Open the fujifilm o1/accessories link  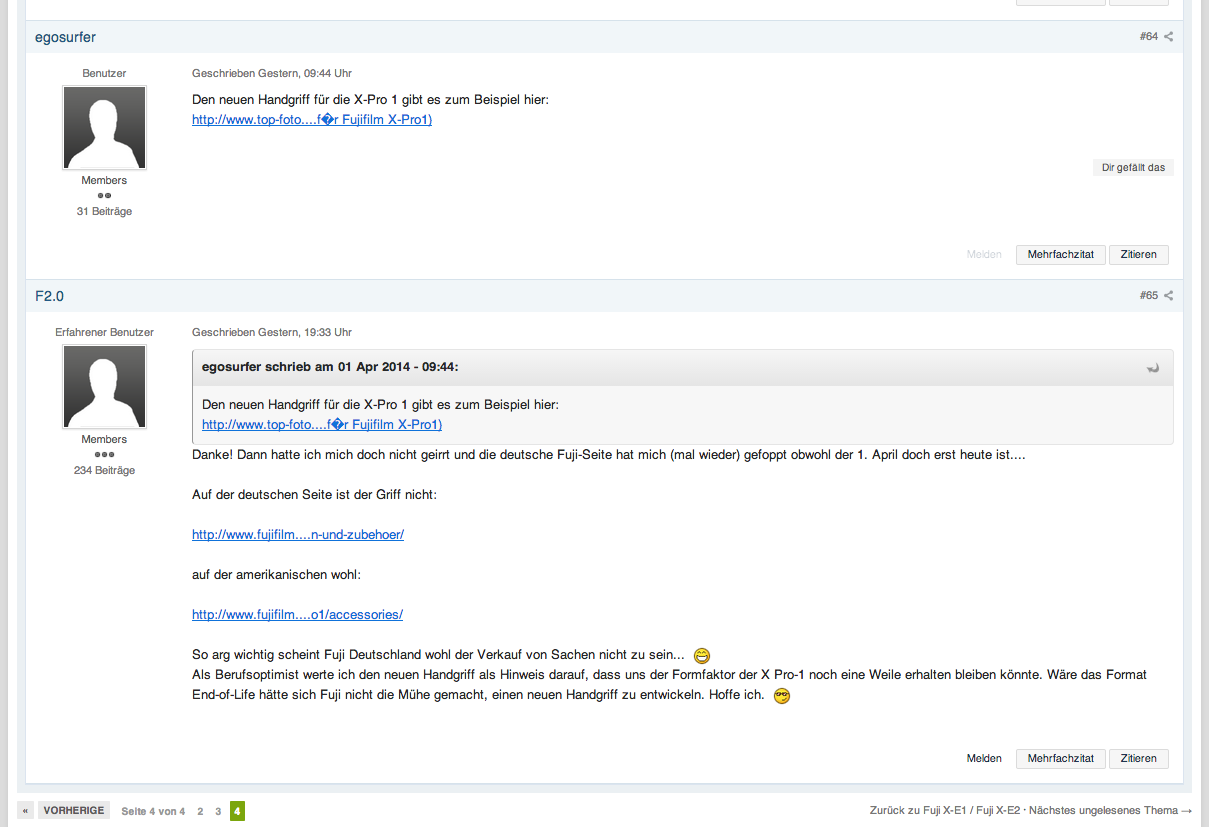(x=297, y=615)
